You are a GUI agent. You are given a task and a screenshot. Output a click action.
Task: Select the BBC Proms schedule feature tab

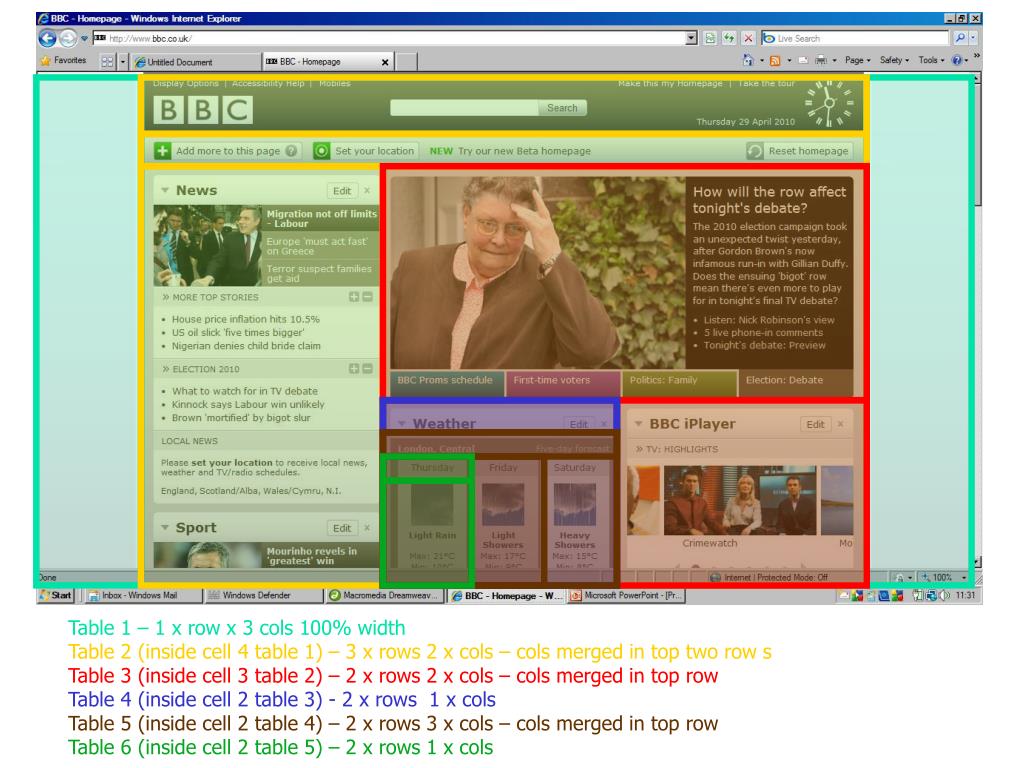tap(447, 383)
